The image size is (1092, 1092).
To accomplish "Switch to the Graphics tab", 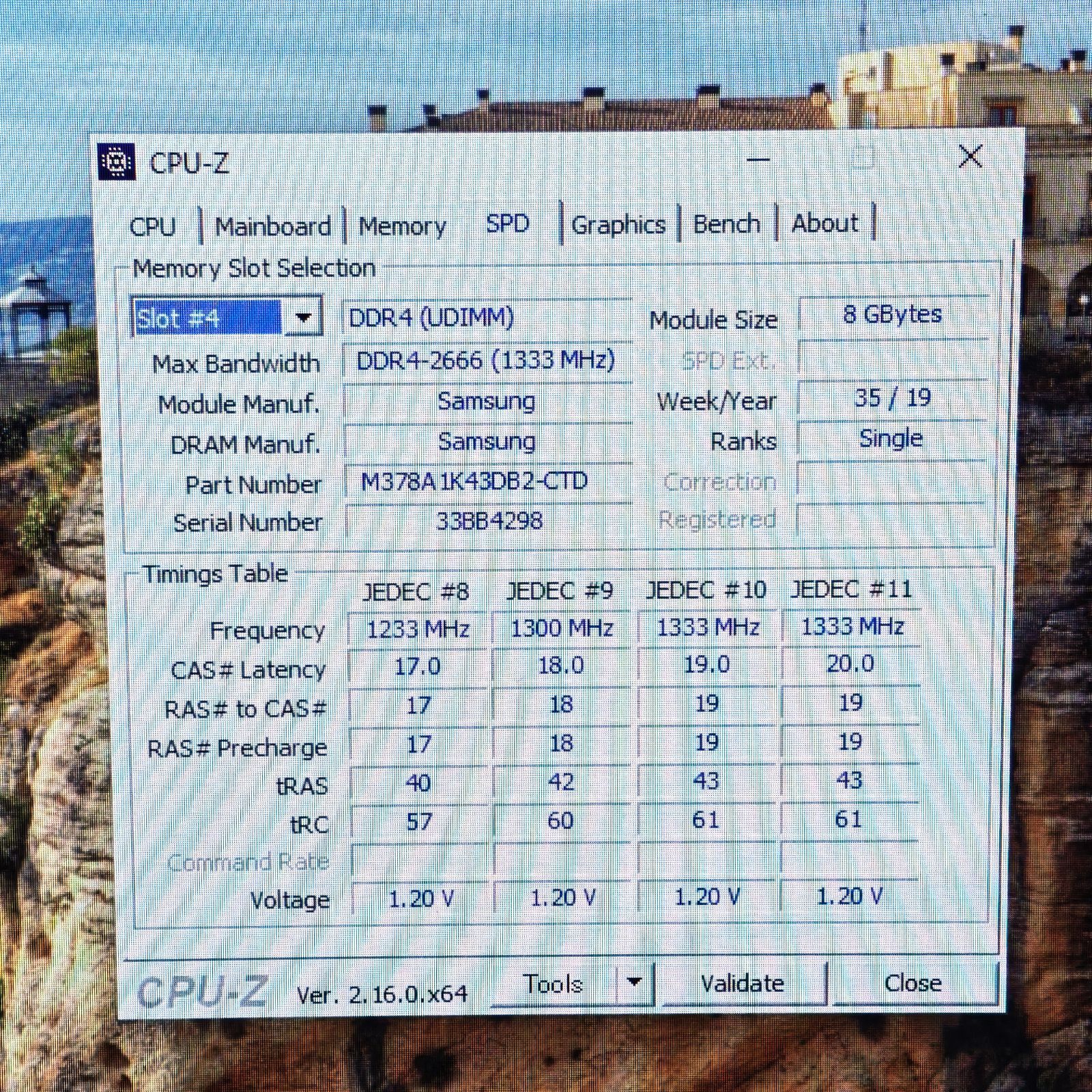I will click(x=618, y=225).
